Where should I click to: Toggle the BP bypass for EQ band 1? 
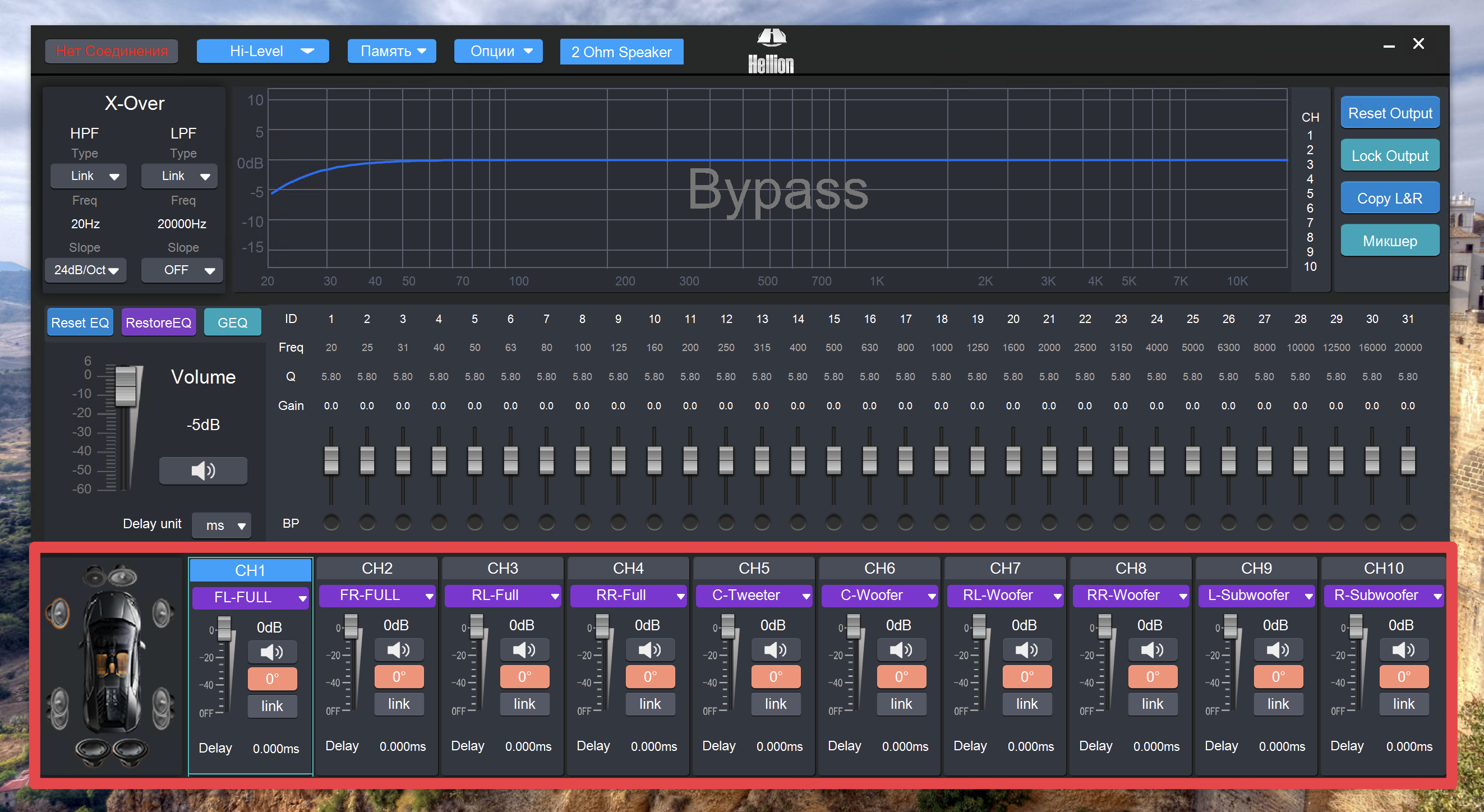pyautogui.click(x=331, y=522)
